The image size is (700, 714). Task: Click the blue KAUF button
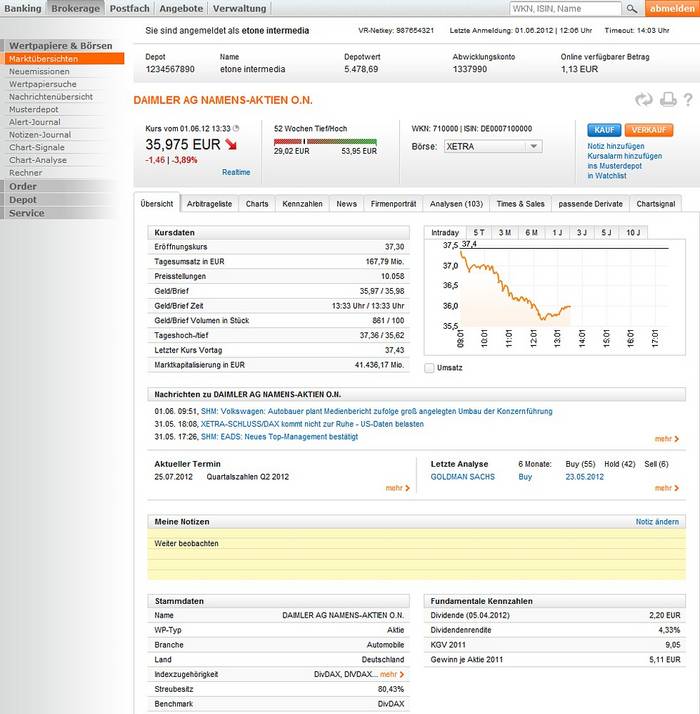click(x=604, y=130)
